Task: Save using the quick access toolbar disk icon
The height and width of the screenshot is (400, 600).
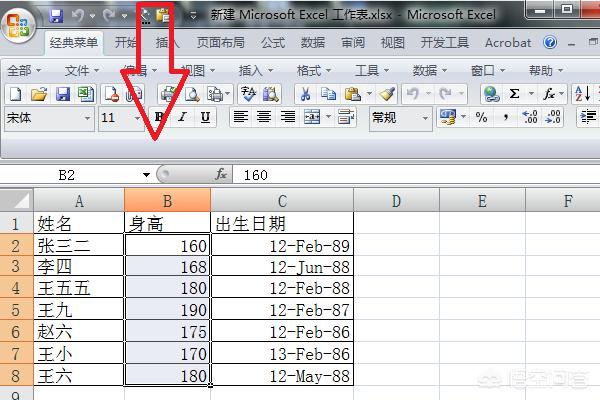Action: (56, 16)
